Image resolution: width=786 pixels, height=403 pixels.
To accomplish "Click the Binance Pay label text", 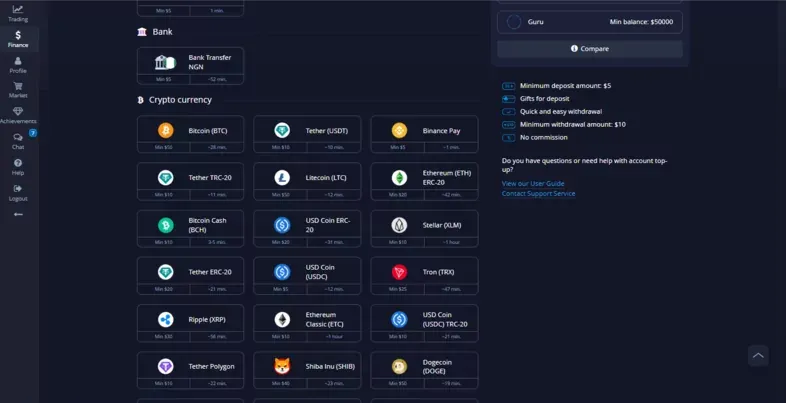I will [441, 131].
